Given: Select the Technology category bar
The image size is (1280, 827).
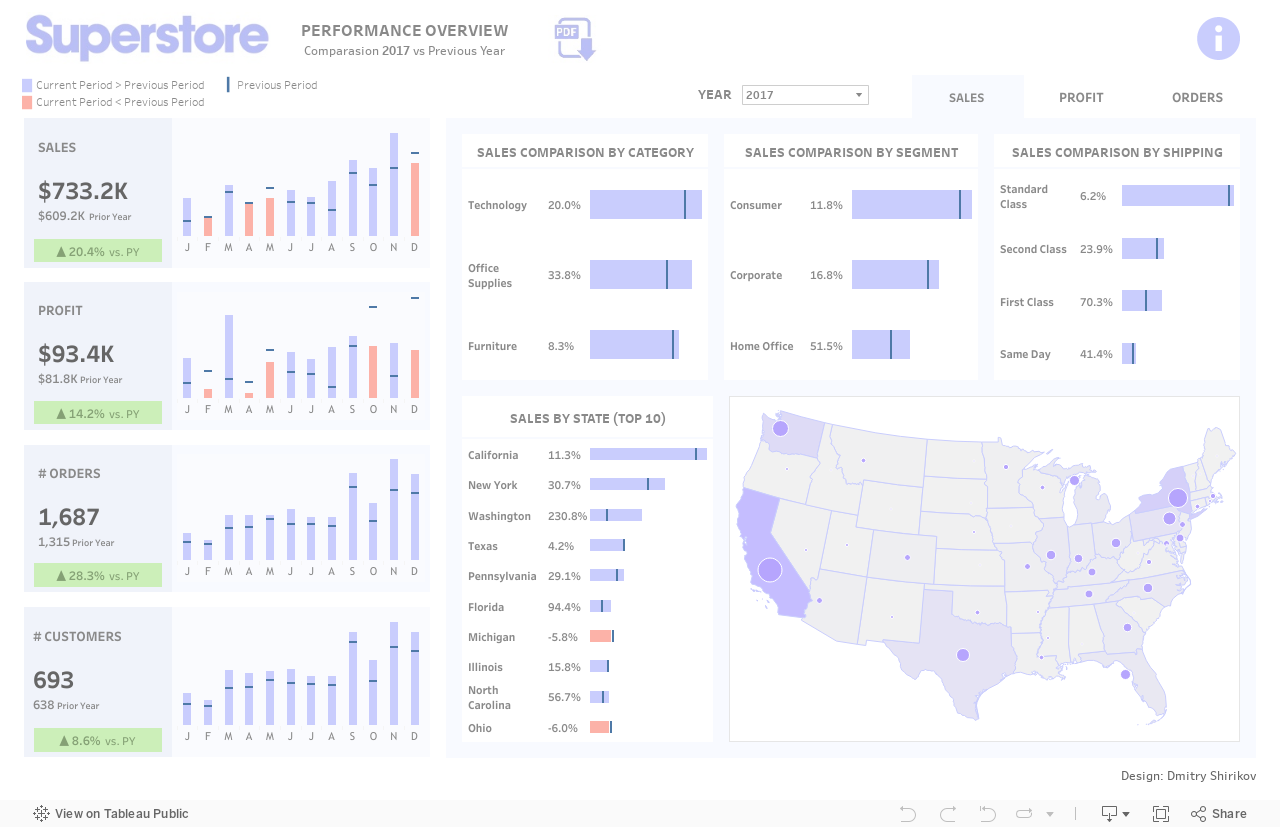Looking at the screenshot, I should tap(646, 204).
